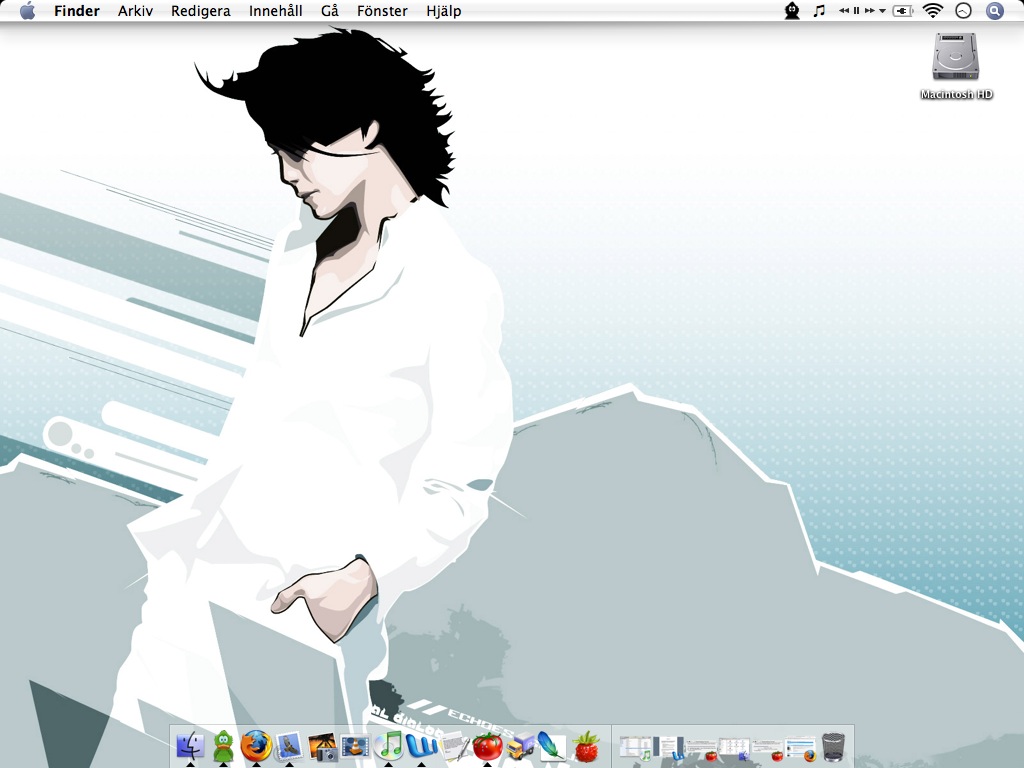Select the Macintosh HD drive icon

pyautogui.click(x=955, y=57)
